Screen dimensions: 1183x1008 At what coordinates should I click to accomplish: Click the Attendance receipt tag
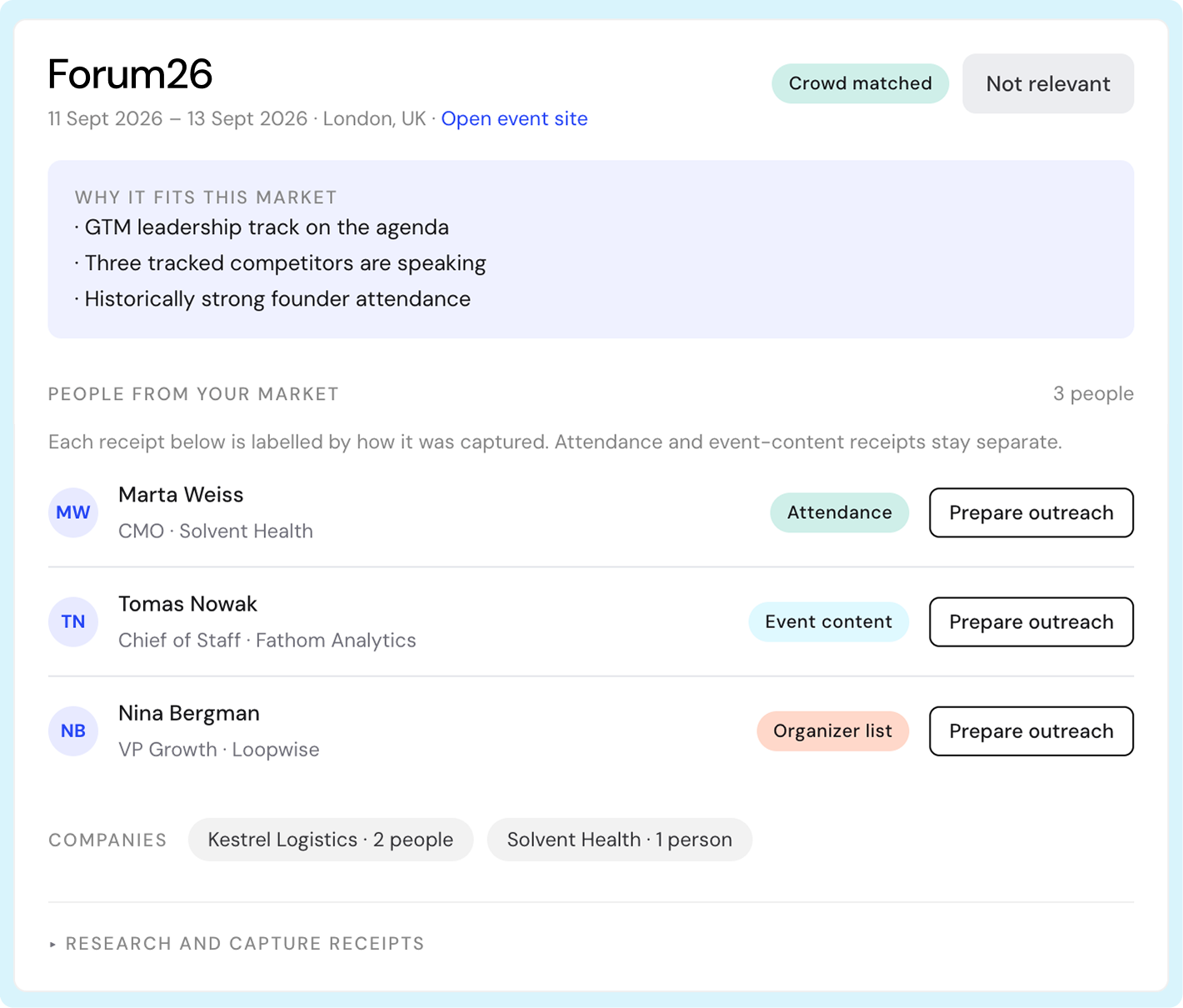click(x=839, y=512)
